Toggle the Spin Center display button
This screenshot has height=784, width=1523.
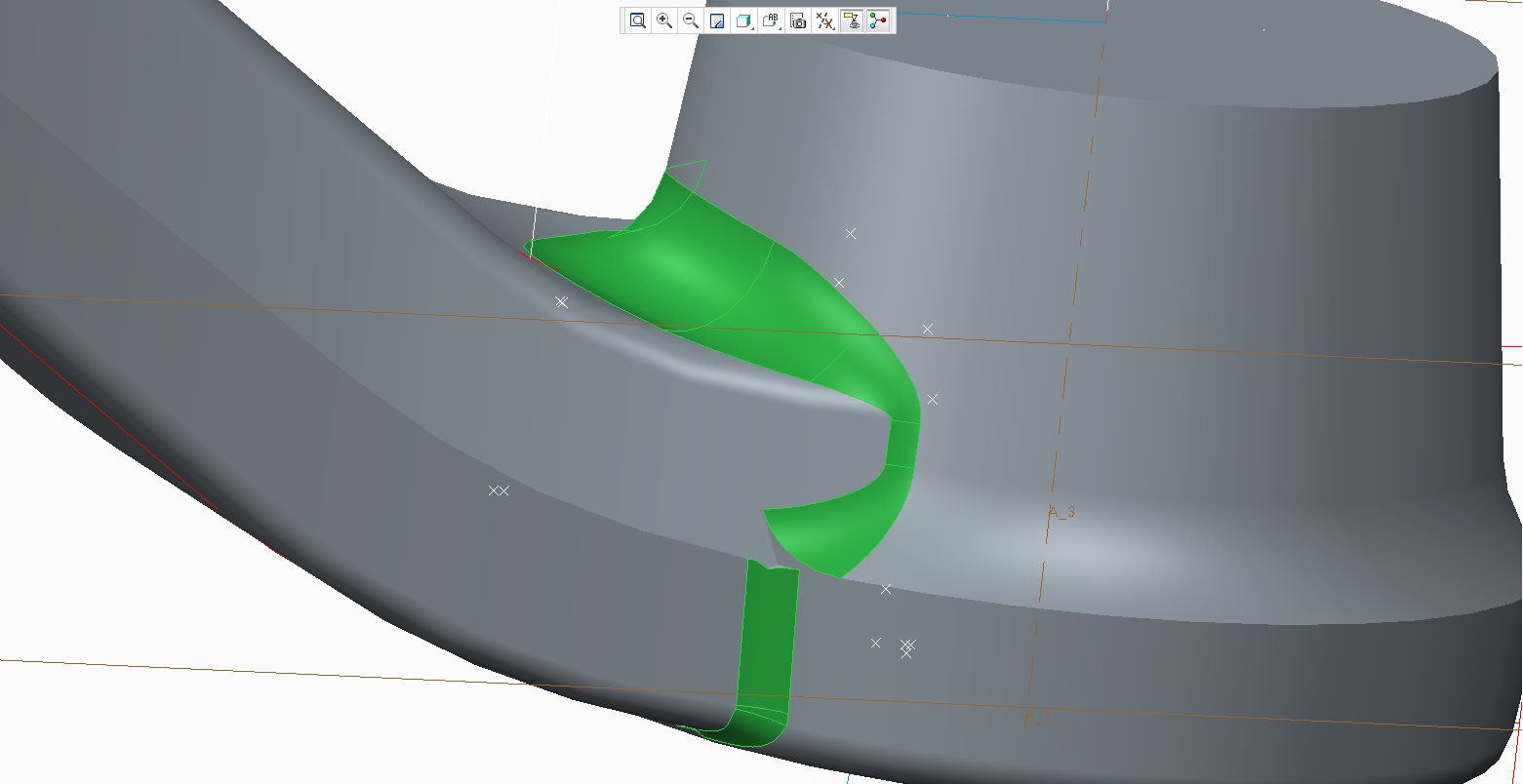pos(878,20)
